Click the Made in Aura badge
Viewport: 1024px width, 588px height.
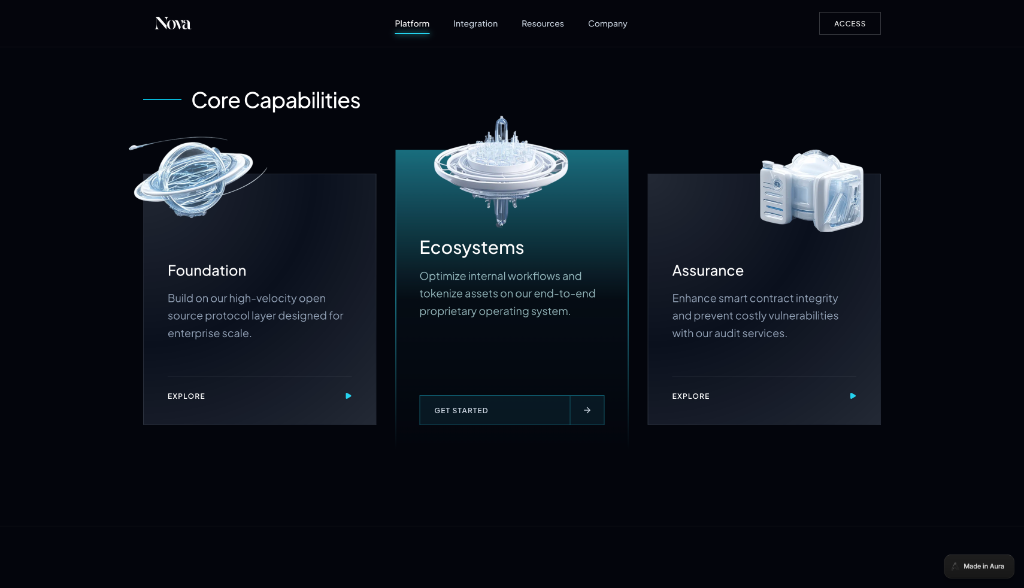(x=979, y=566)
